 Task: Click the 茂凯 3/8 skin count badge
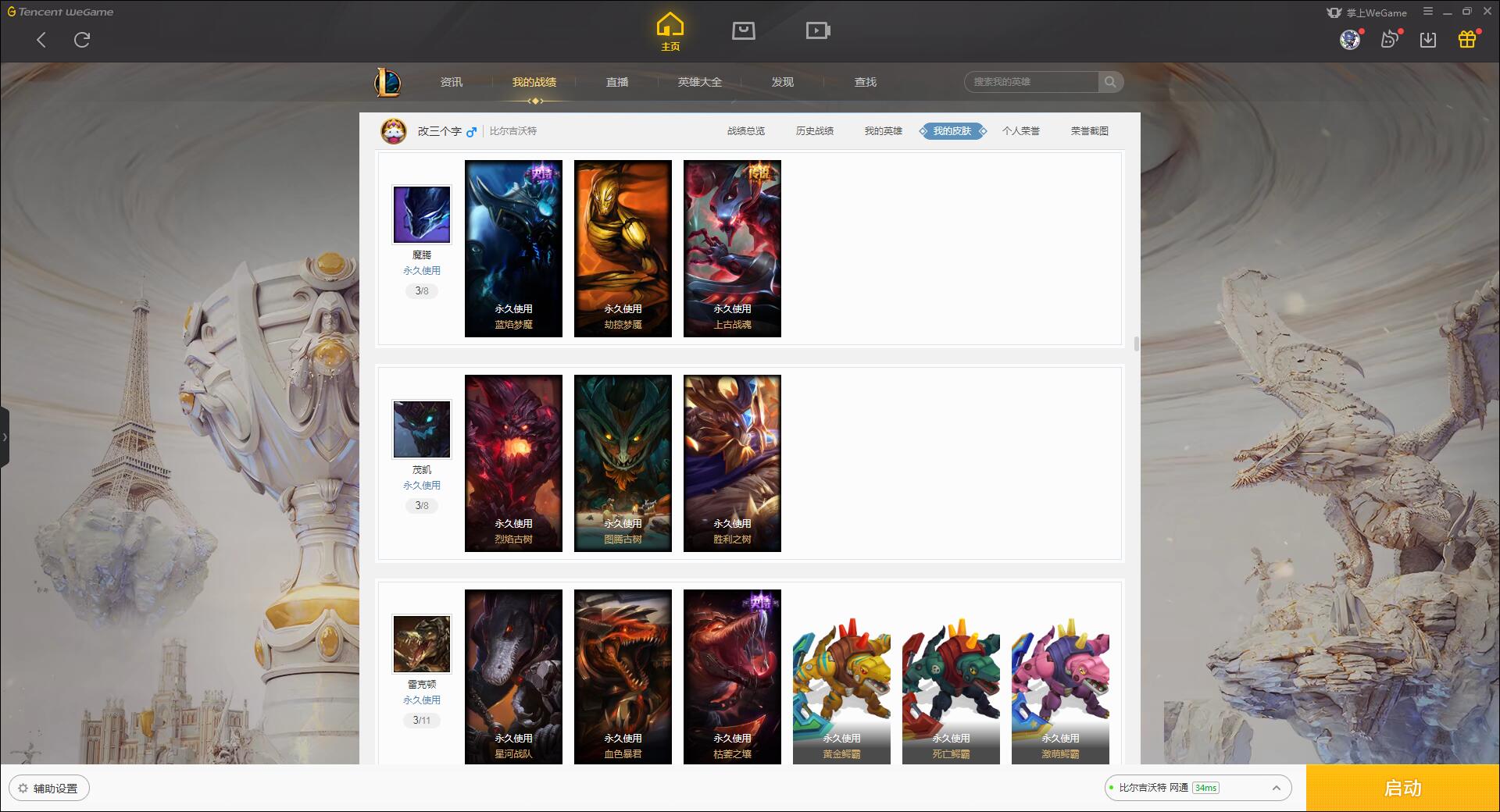click(x=422, y=506)
